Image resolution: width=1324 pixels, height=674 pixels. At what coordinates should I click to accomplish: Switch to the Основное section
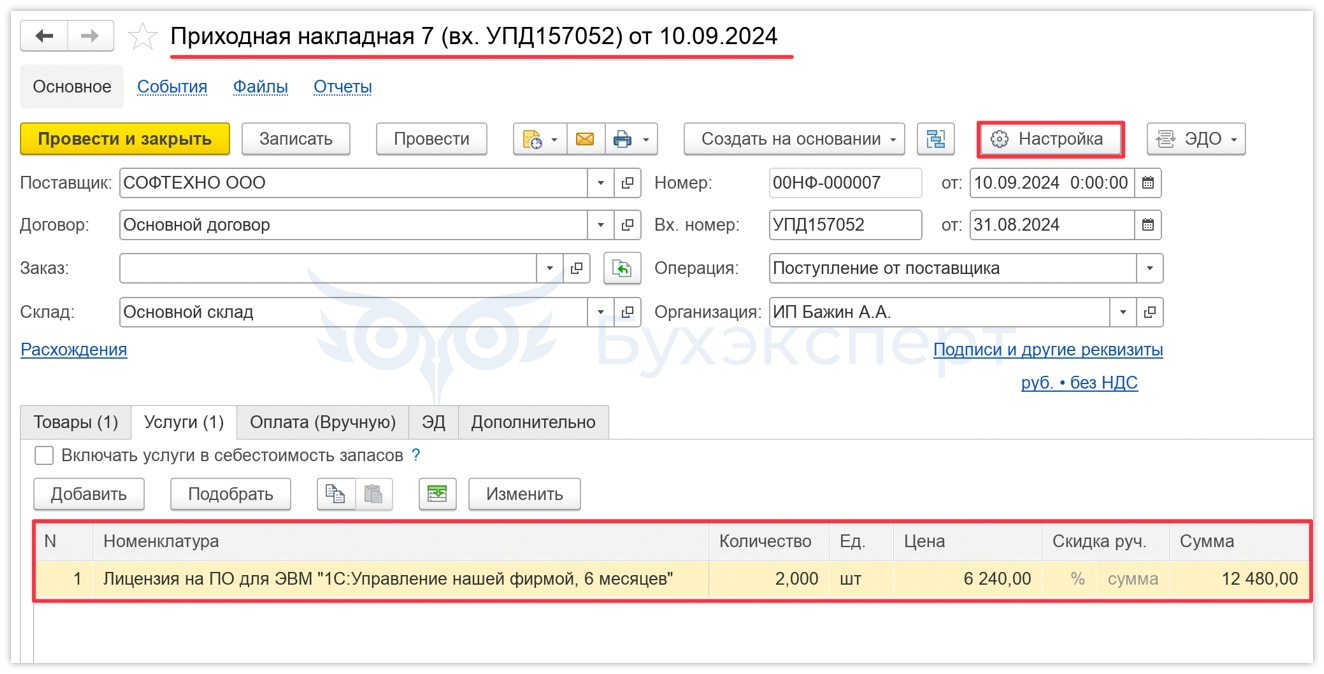coord(72,87)
